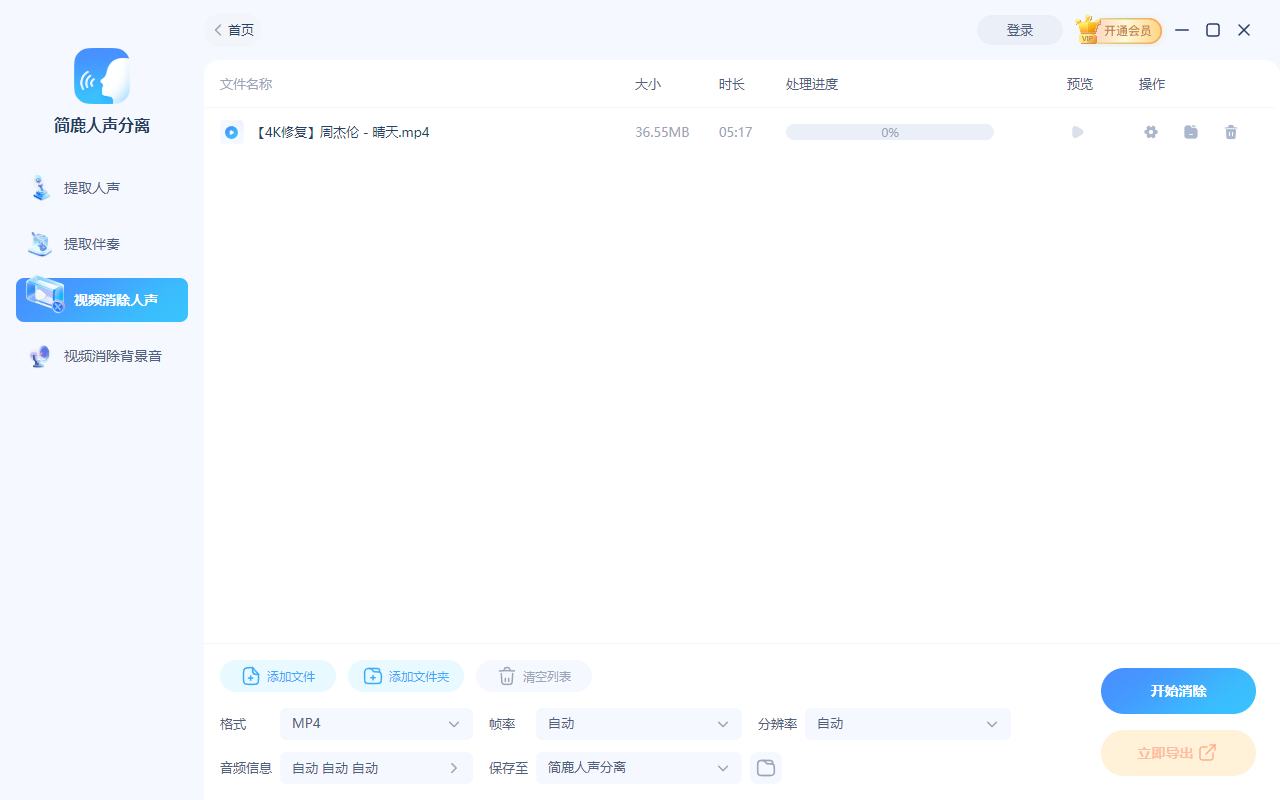
Task: Open the 开通会员 VIP crown
Action: tap(1118, 30)
